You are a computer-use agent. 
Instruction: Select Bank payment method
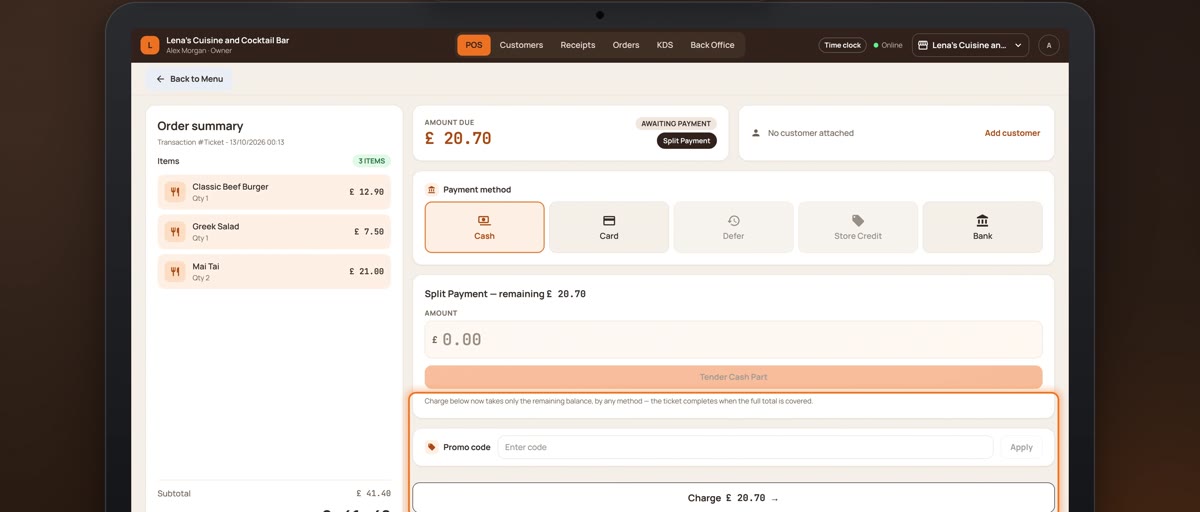(x=982, y=227)
